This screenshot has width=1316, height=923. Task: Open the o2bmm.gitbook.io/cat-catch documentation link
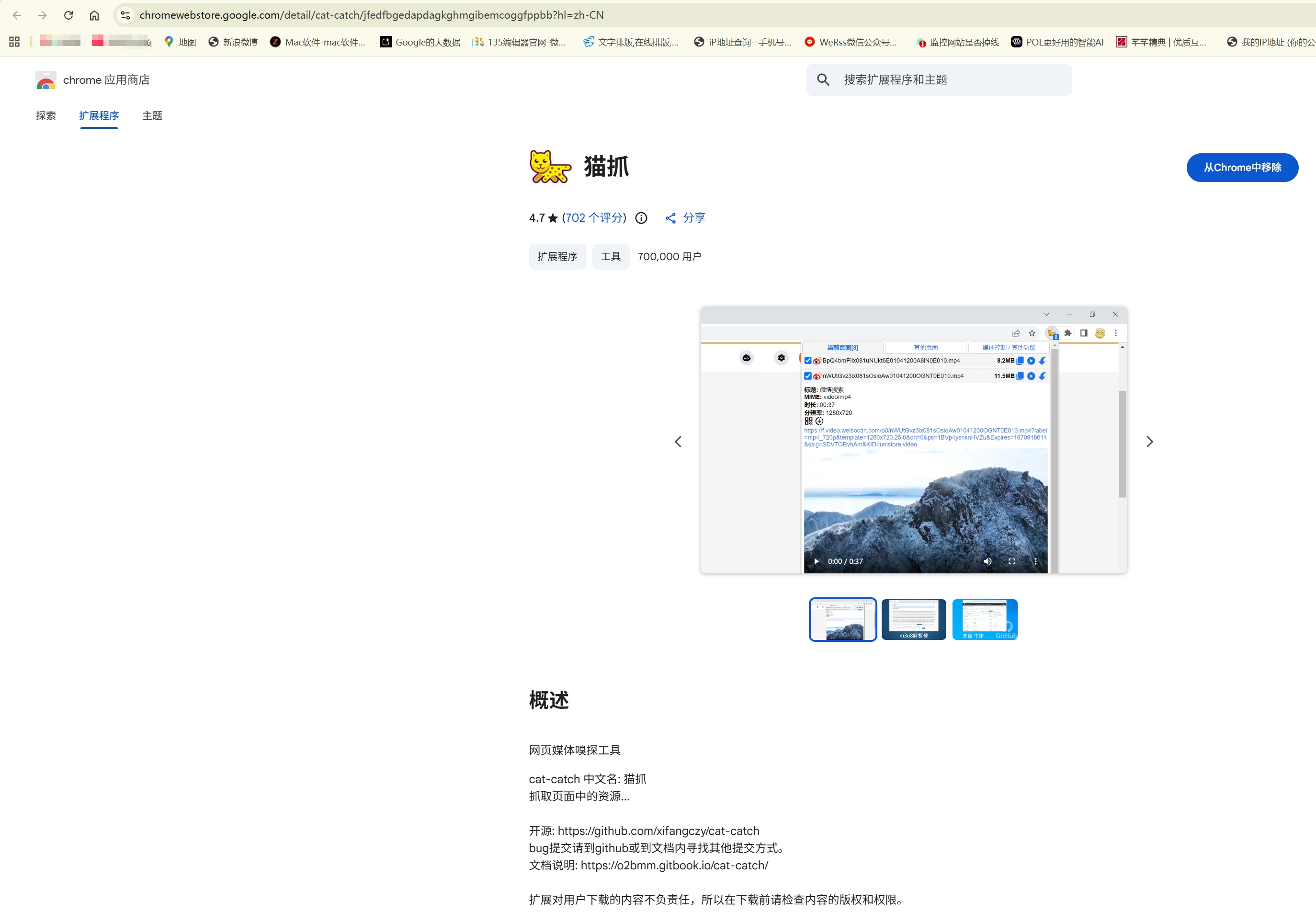click(x=674, y=865)
